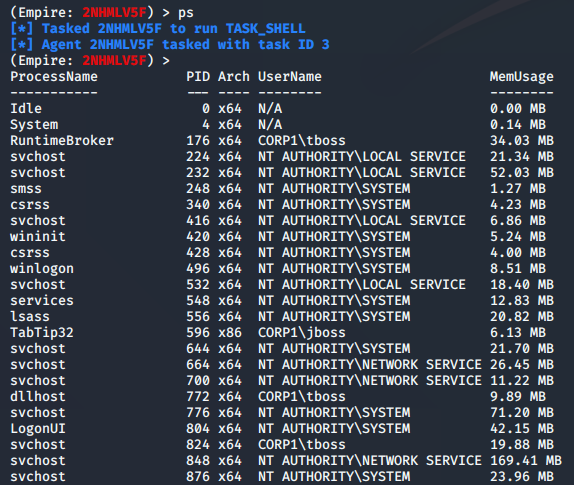Select the smss process name
The image size is (574, 485).
tap(26, 189)
